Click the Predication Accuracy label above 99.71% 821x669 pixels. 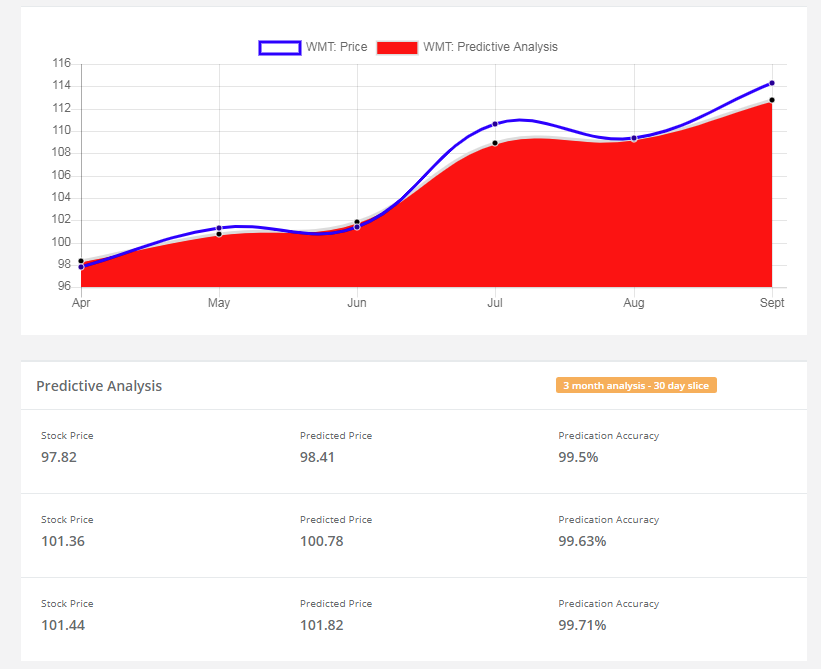pyautogui.click(x=608, y=604)
